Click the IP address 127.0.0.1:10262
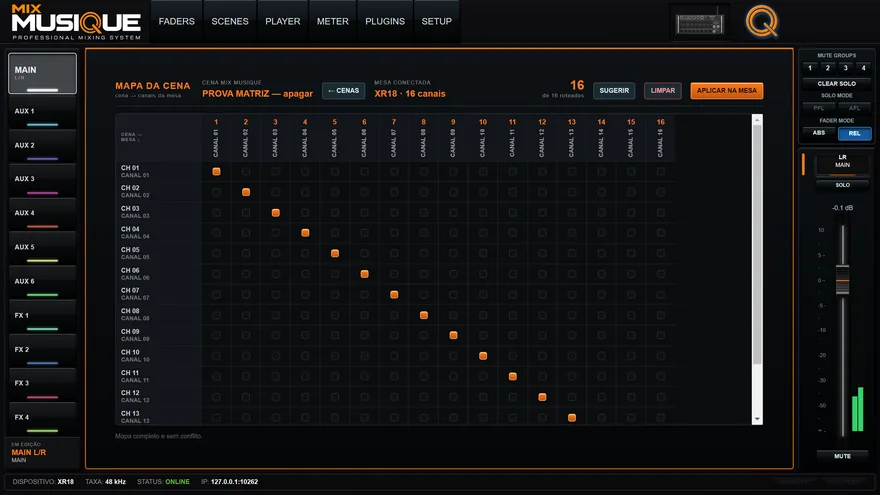 coord(235,482)
